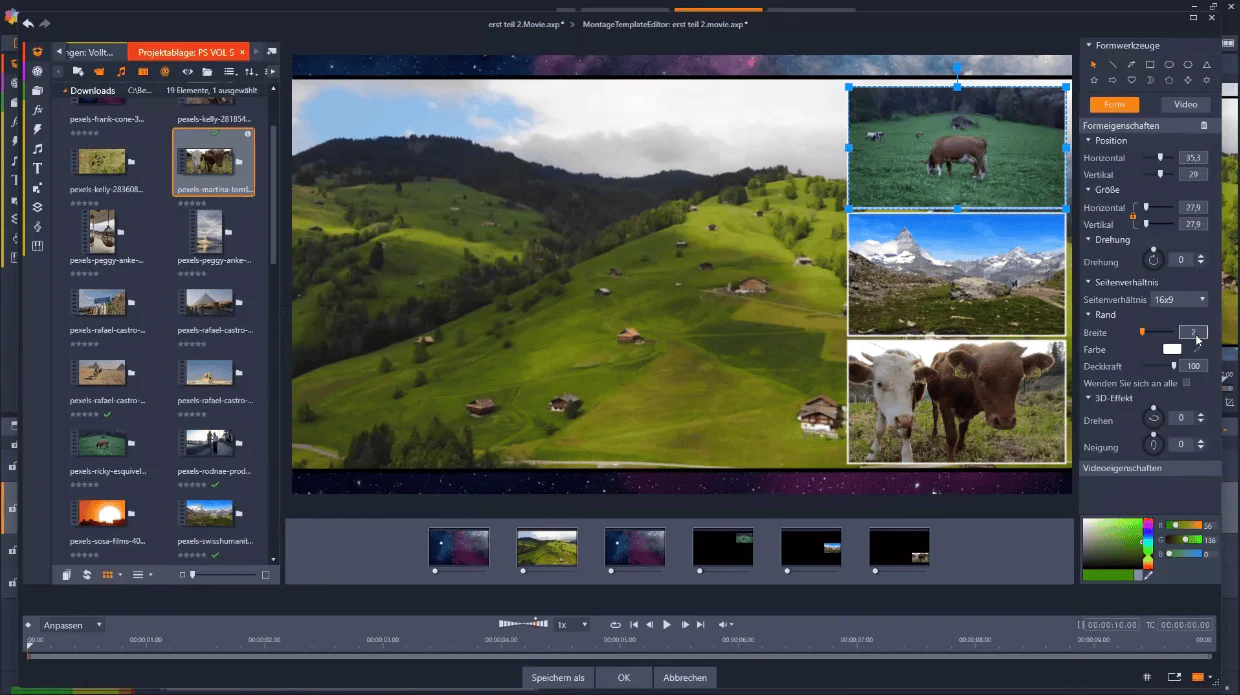This screenshot has height=695, width=1240.
Task: Toggle the loop playback icon
Action: click(x=615, y=624)
